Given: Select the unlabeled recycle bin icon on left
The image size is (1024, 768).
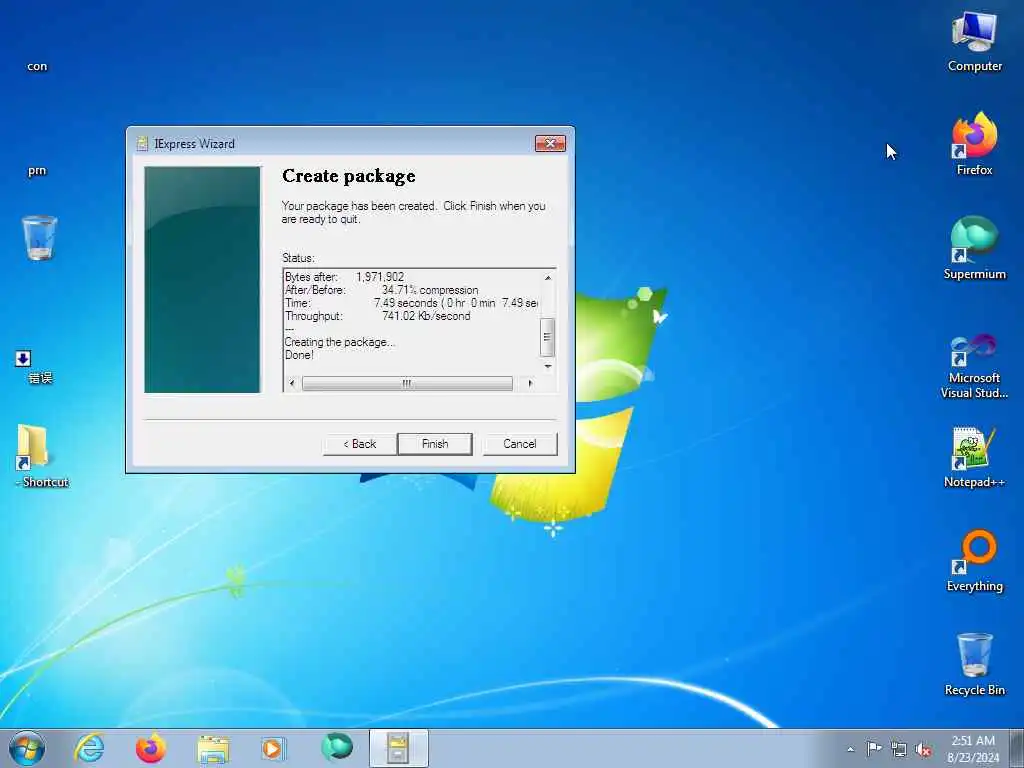Looking at the screenshot, I should [x=39, y=238].
